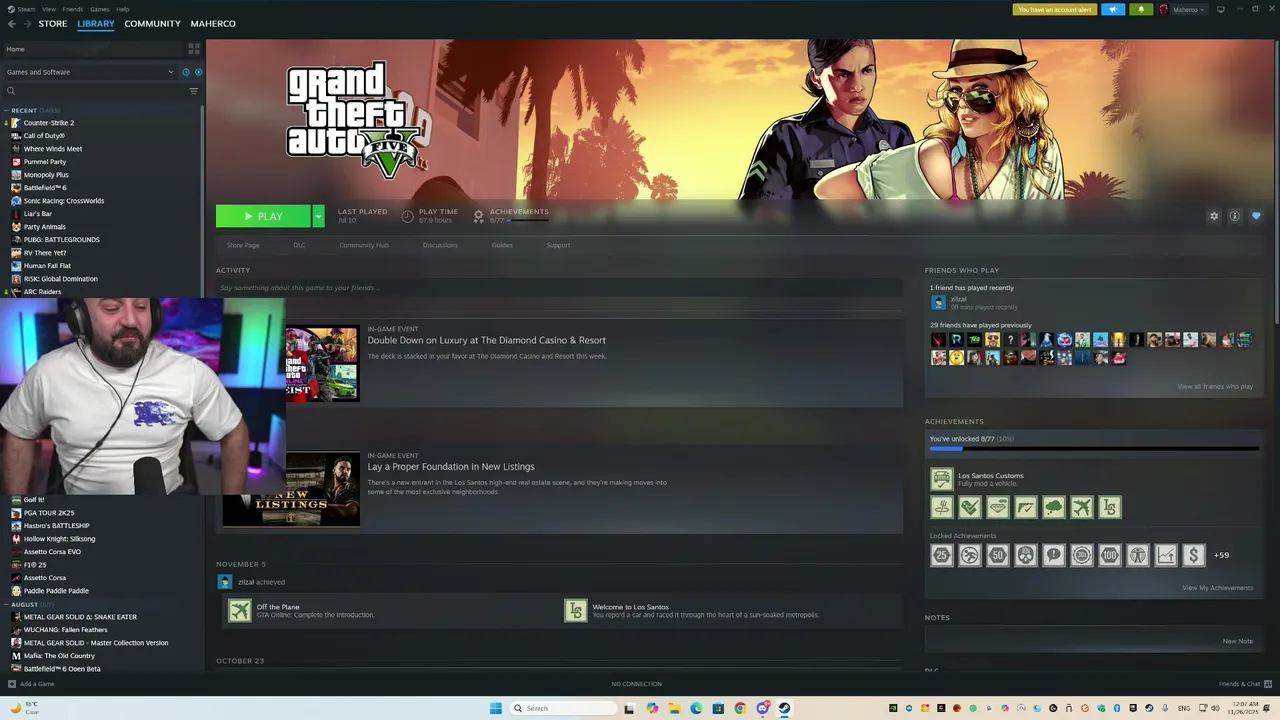Open game settings gear icon
The image size is (1280, 720).
pyautogui.click(x=1214, y=216)
